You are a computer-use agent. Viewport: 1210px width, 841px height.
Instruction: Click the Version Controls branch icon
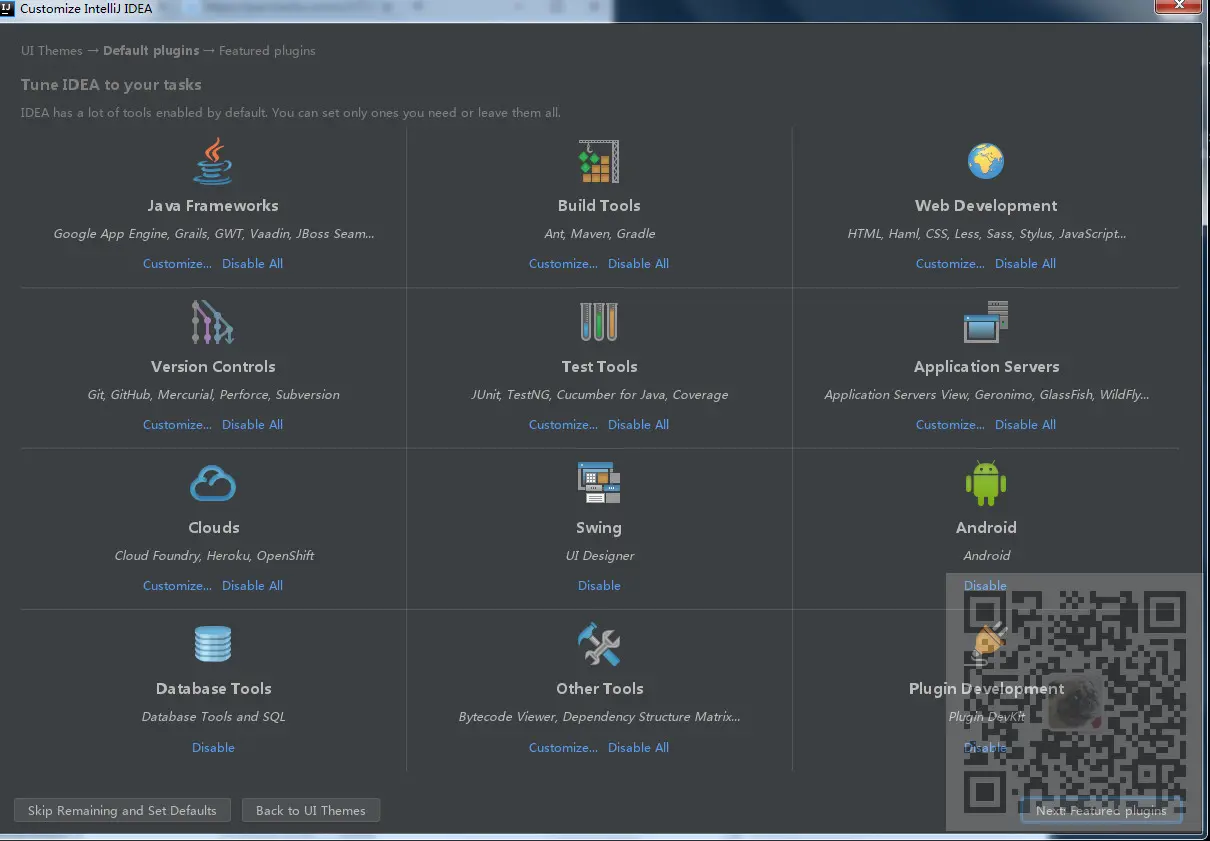coord(213,322)
